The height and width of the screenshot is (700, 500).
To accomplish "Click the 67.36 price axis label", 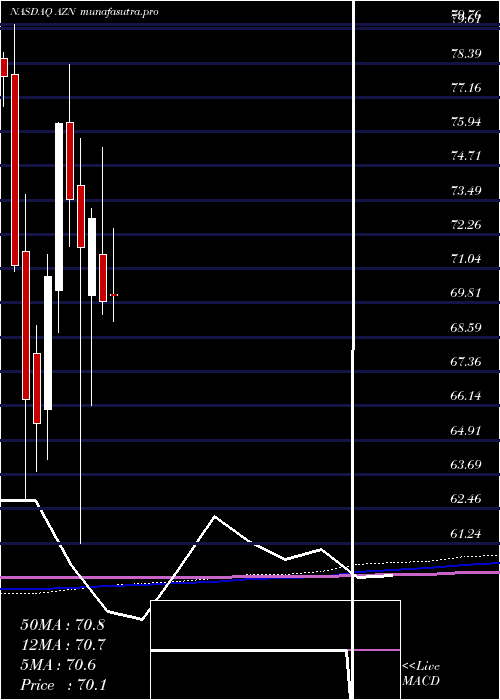I will pyautogui.click(x=466, y=361).
